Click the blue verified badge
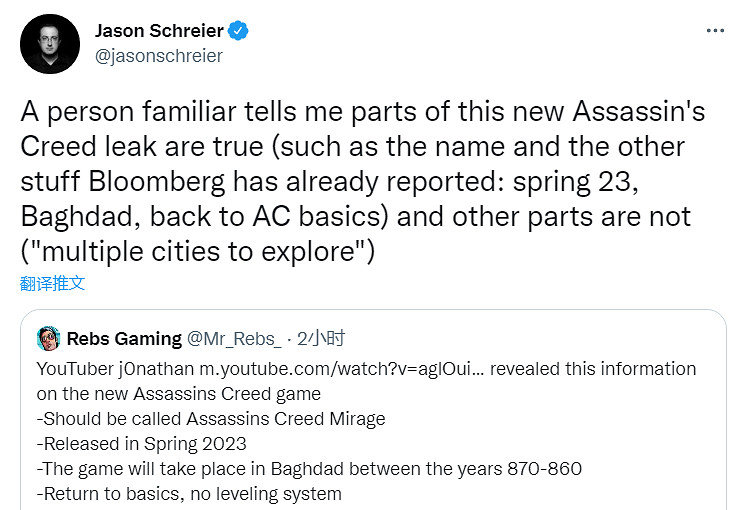Viewport: 730px width, 510px height. coord(238,31)
